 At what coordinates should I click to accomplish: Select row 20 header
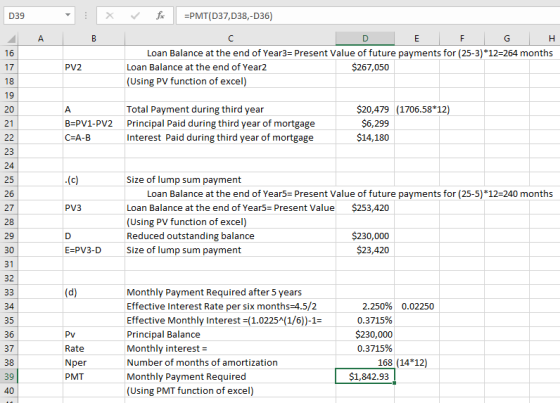point(9,109)
